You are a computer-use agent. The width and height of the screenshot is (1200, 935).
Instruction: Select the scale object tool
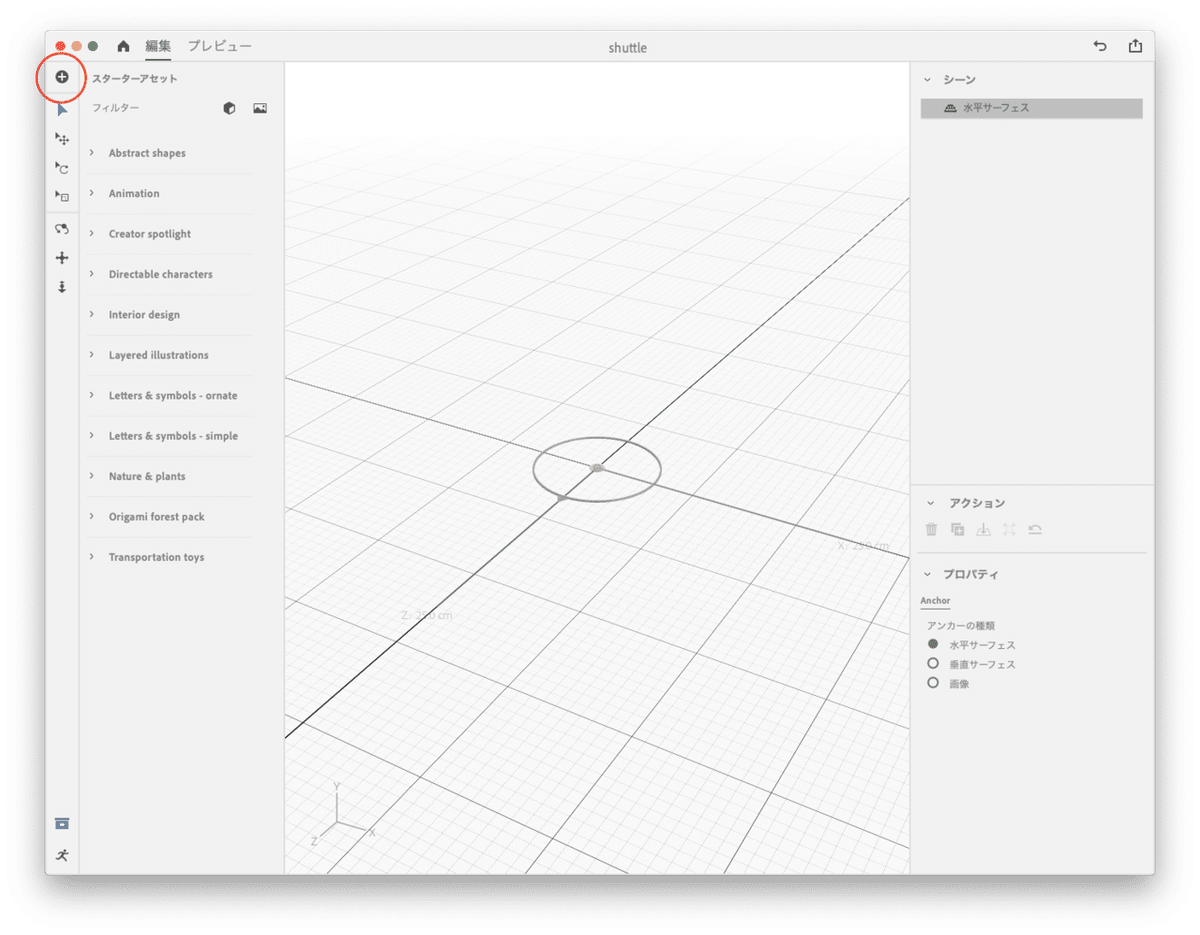(62, 196)
